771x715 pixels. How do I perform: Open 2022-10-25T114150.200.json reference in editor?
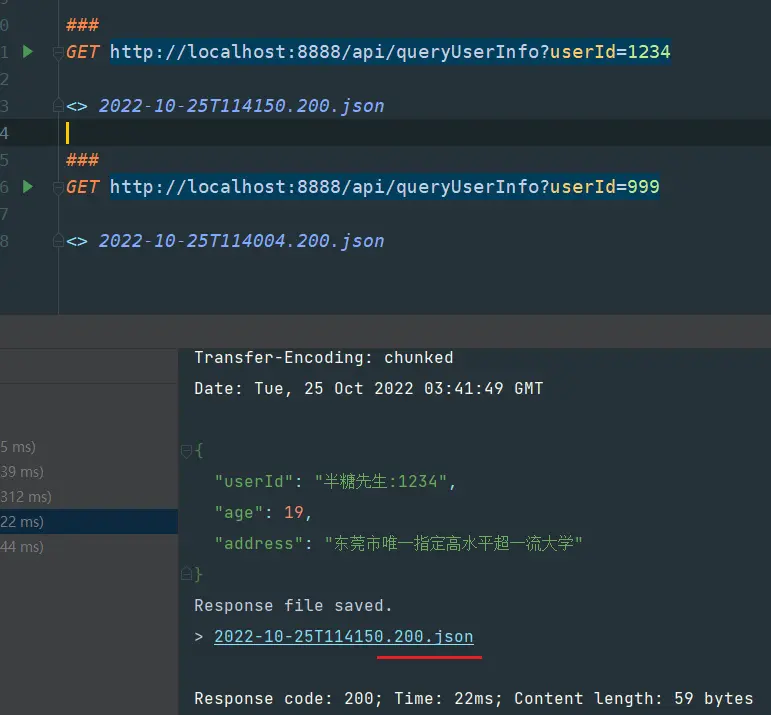(240, 106)
